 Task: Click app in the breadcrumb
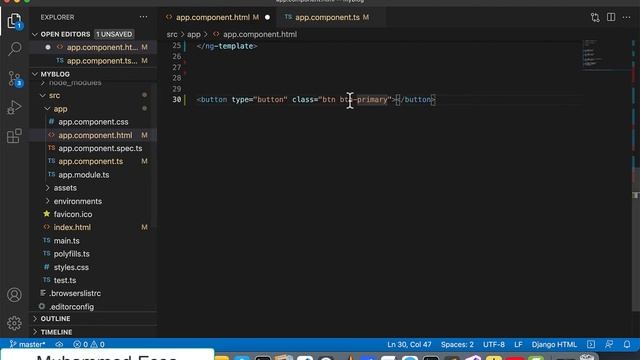(x=193, y=34)
